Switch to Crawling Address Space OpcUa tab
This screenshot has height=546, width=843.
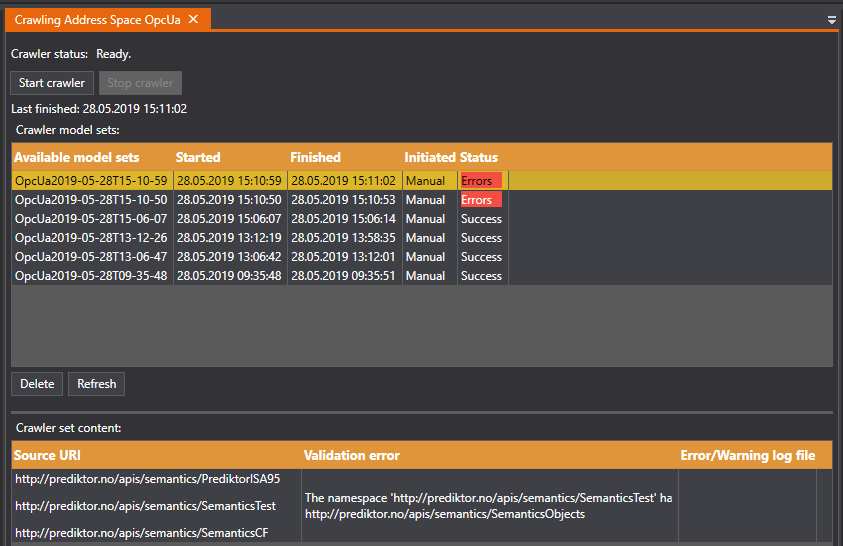[x=98, y=19]
